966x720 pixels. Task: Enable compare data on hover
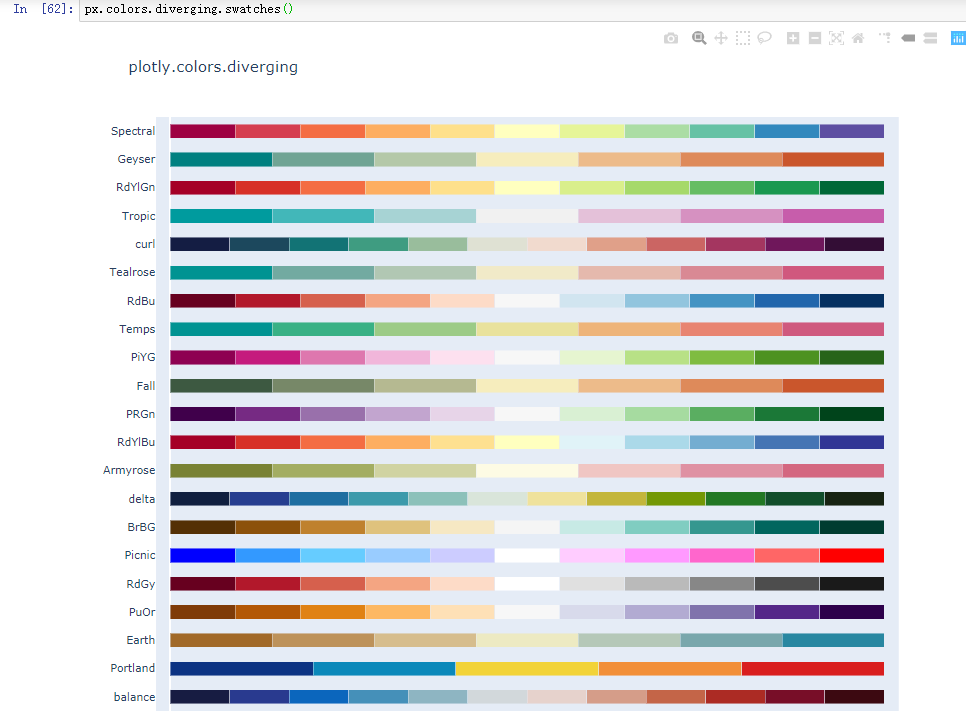(929, 38)
